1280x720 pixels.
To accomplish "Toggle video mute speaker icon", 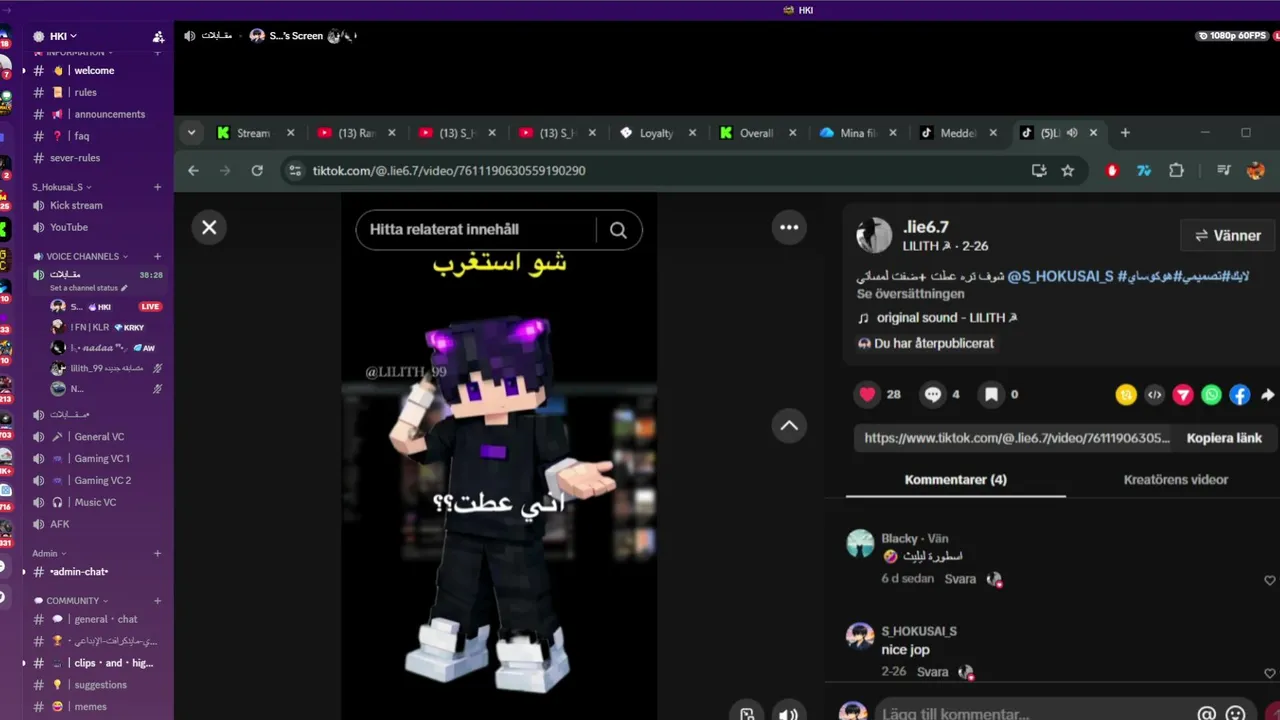I will pos(789,714).
